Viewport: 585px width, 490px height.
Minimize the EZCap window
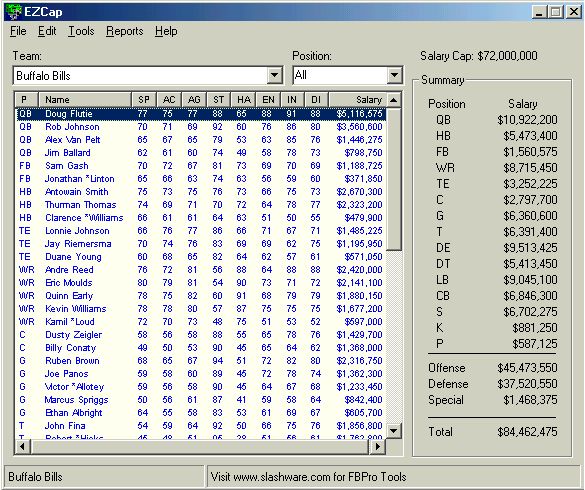[x=538, y=12]
